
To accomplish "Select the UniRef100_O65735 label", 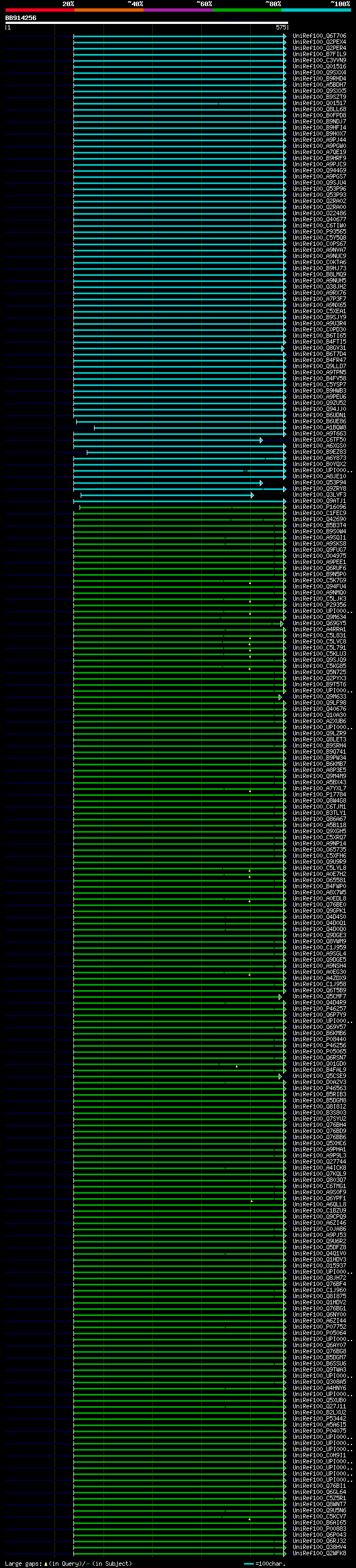I will coord(319,850).
